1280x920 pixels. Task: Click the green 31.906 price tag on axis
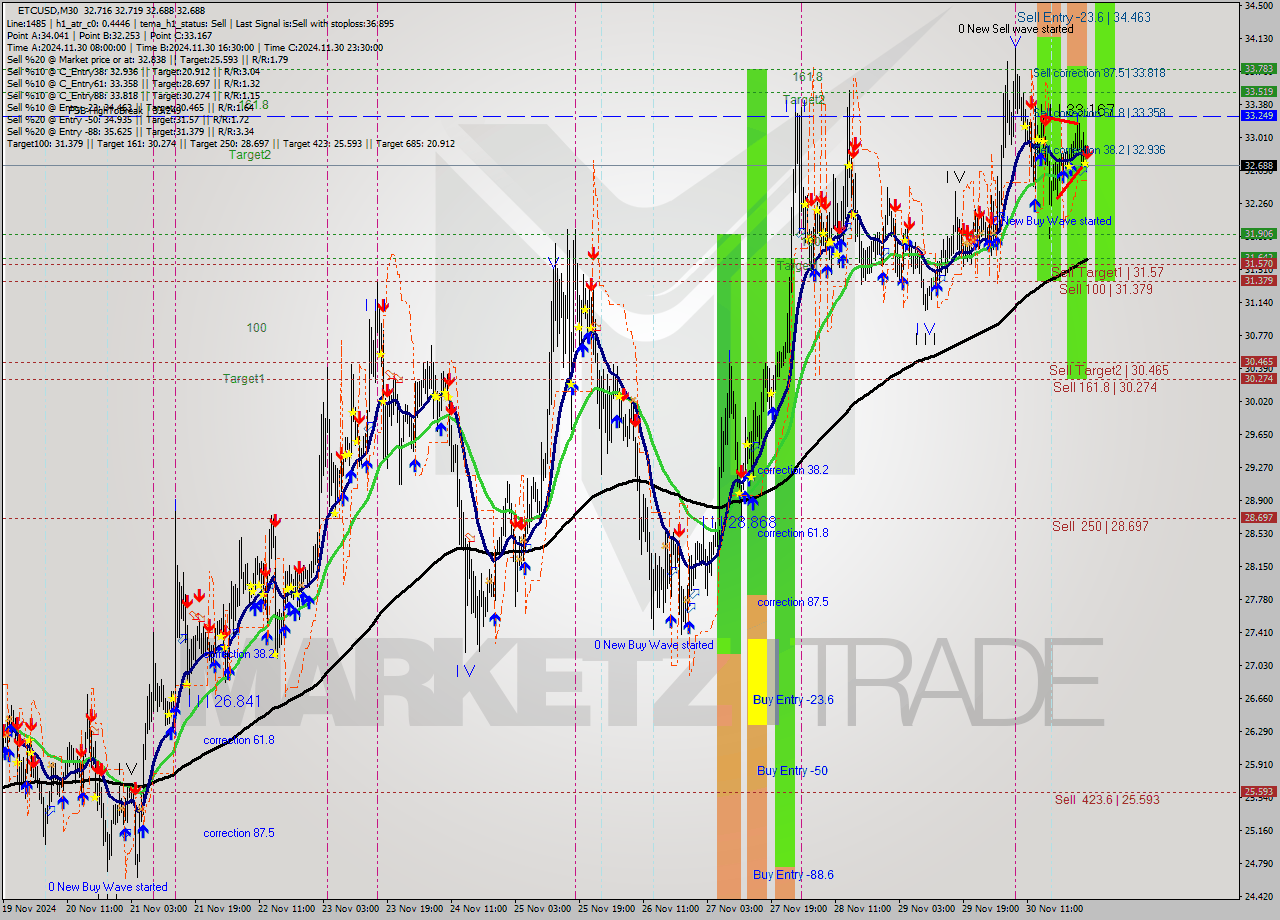pyautogui.click(x=1258, y=234)
